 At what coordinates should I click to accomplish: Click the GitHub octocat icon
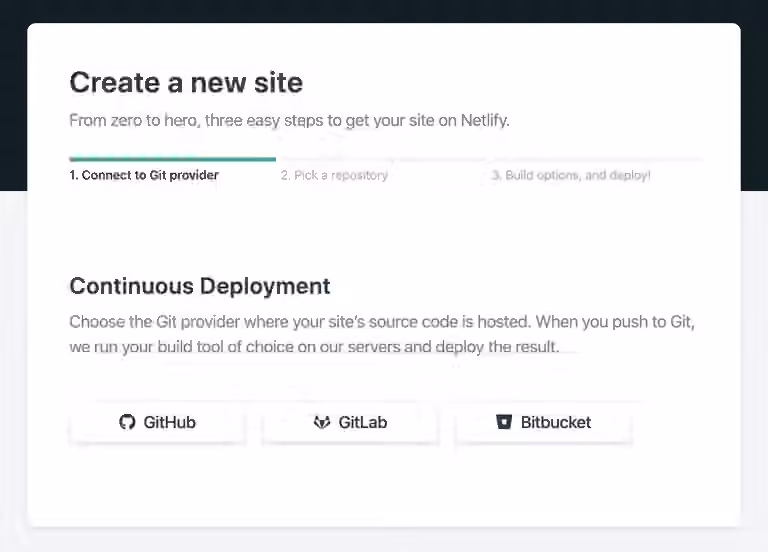(x=127, y=422)
